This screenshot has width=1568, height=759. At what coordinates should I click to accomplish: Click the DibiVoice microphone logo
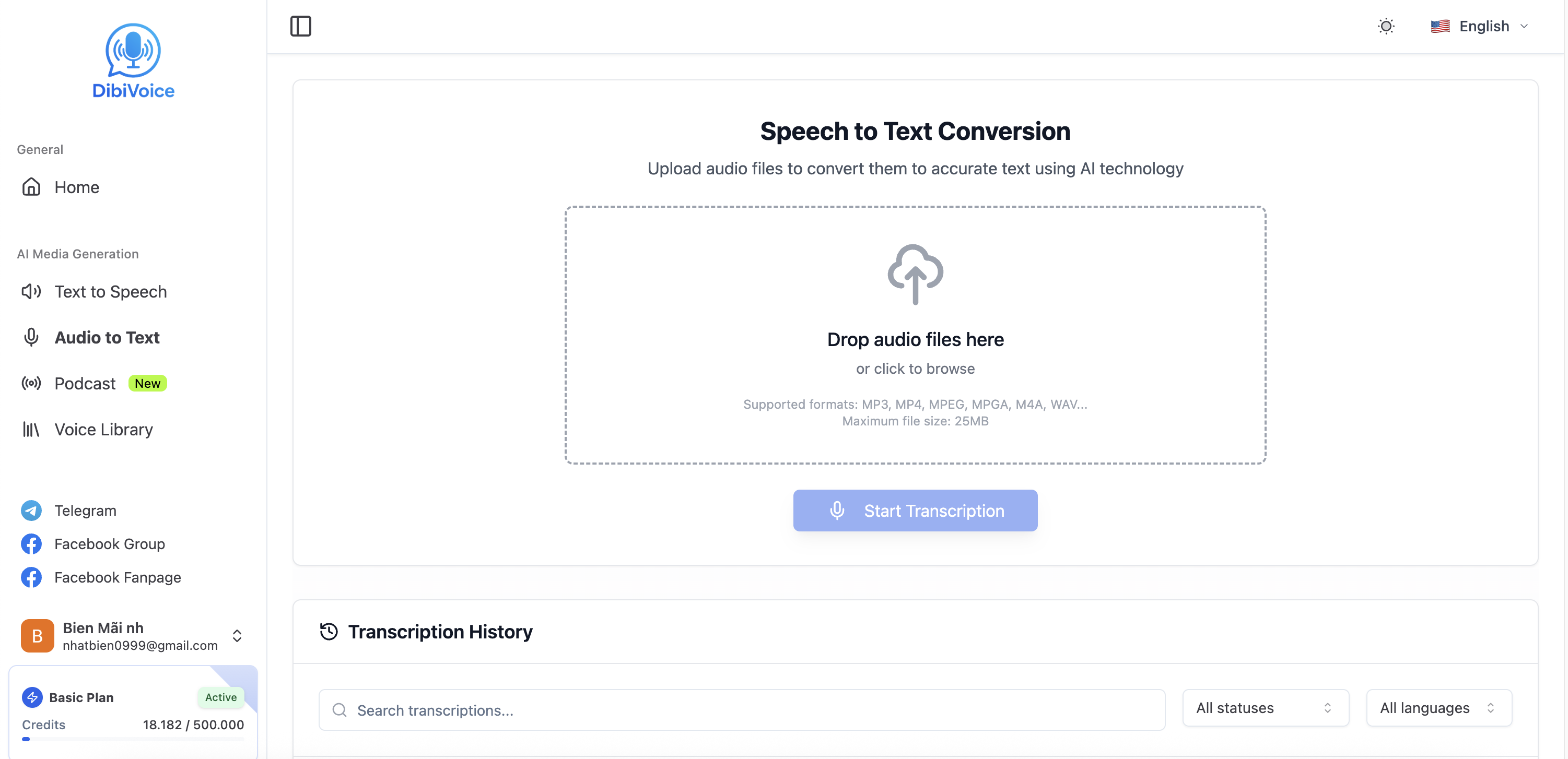[x=133, y=51]
